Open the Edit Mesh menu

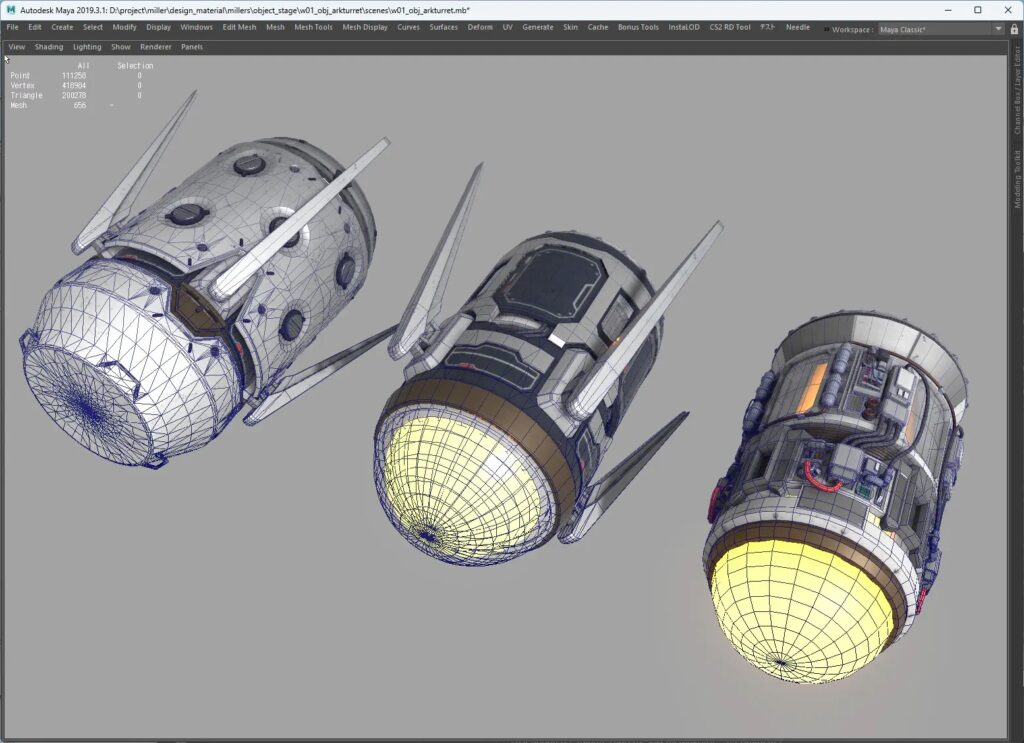click(239, 27)
